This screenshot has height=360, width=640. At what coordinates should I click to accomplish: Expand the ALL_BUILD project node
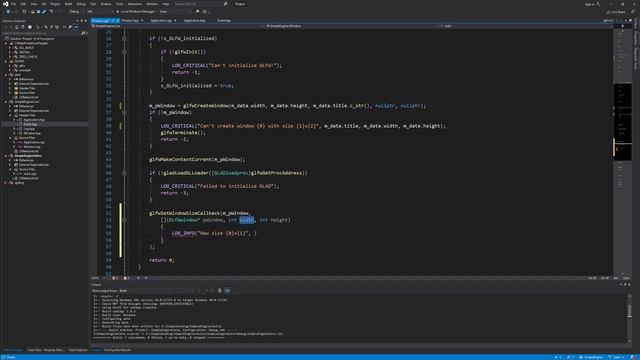pos(10,48)
